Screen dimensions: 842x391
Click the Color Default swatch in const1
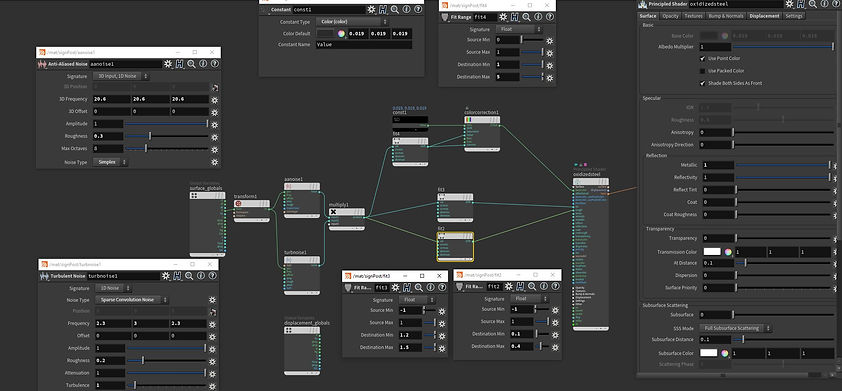click(x=325, y=33)
